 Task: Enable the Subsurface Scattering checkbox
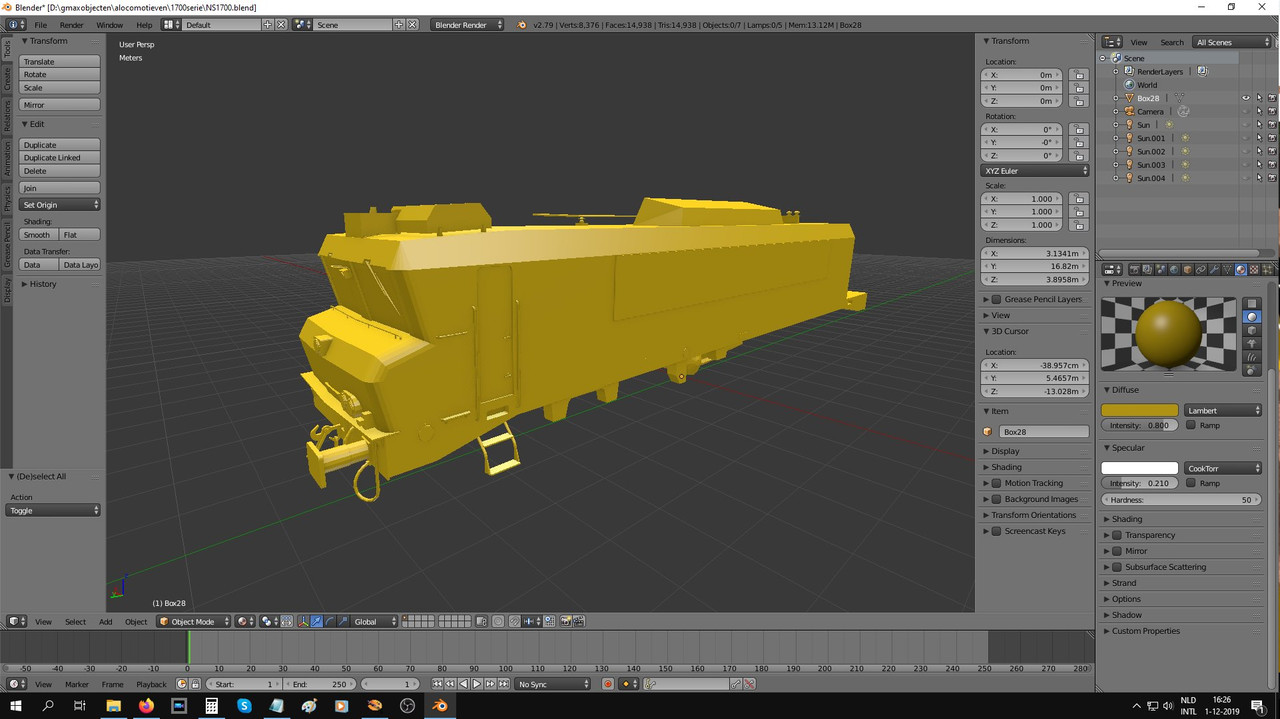point(1117,567)
